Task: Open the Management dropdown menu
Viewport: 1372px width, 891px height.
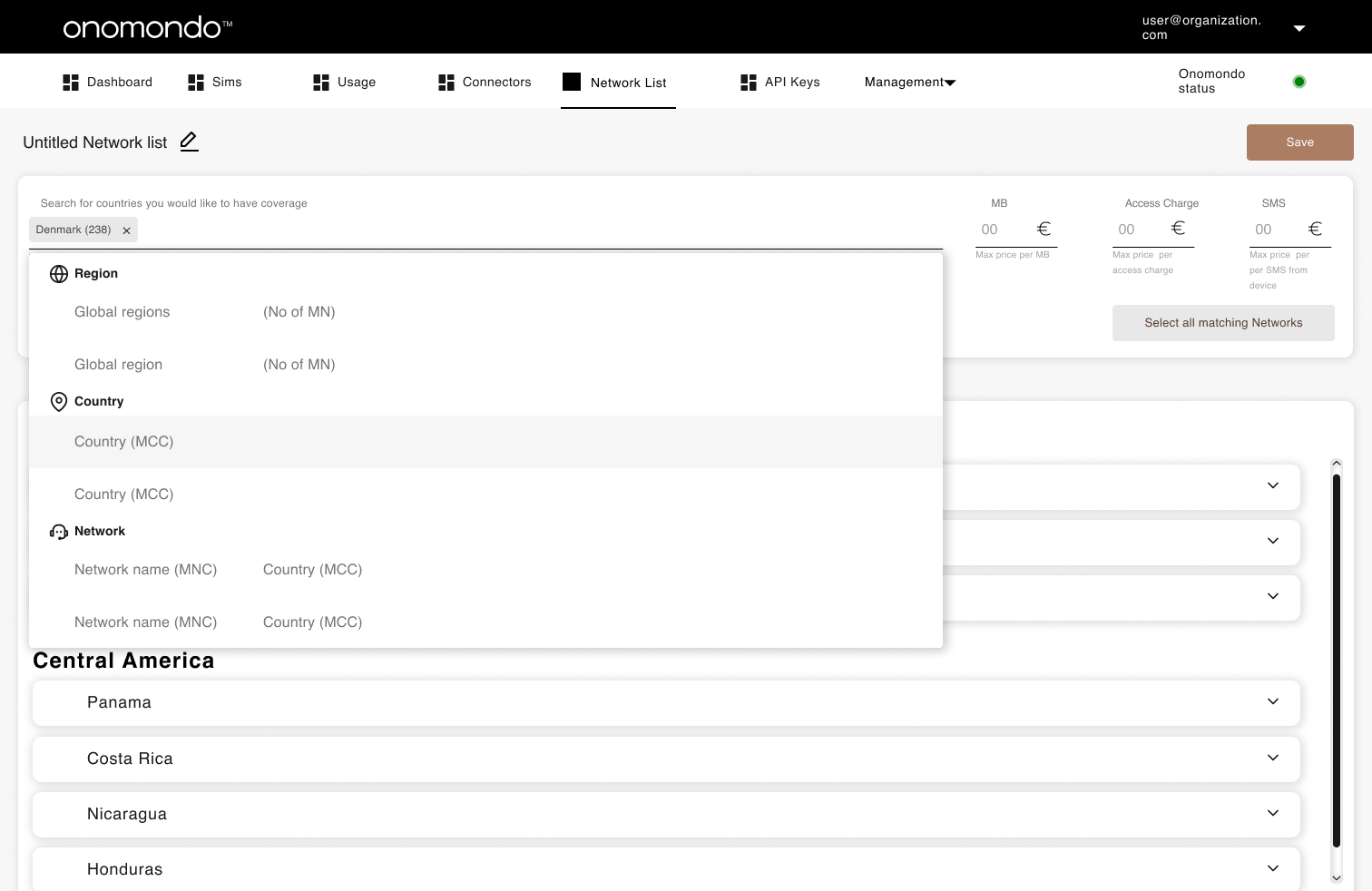Action: pos(908,82)
